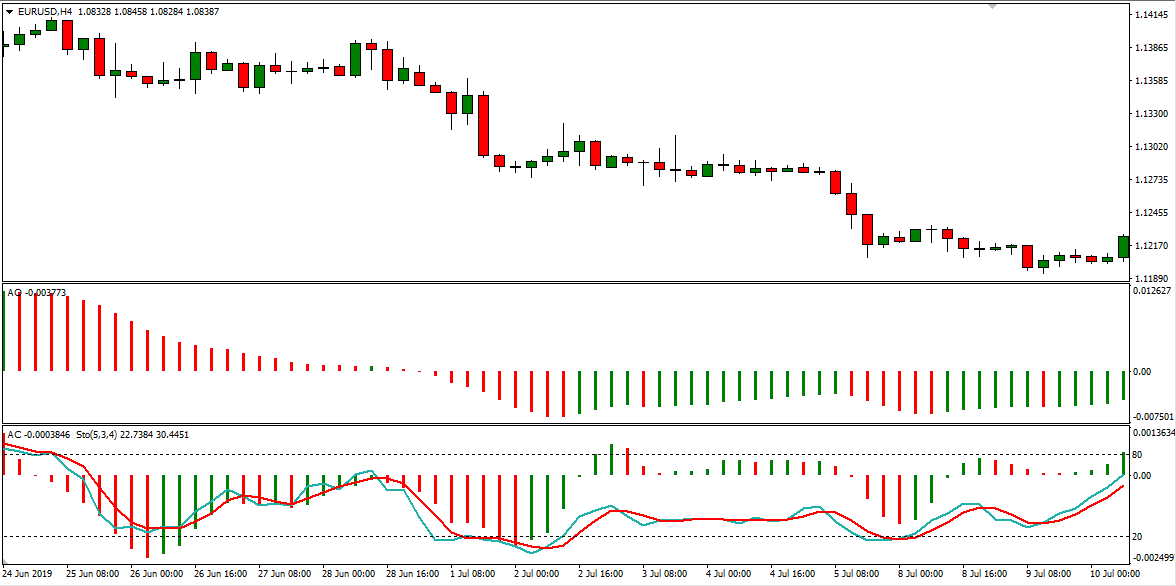
Task: Click the 10 Jul 00:00 time label
Action: pyautogui.click(x=1115, y=575)
